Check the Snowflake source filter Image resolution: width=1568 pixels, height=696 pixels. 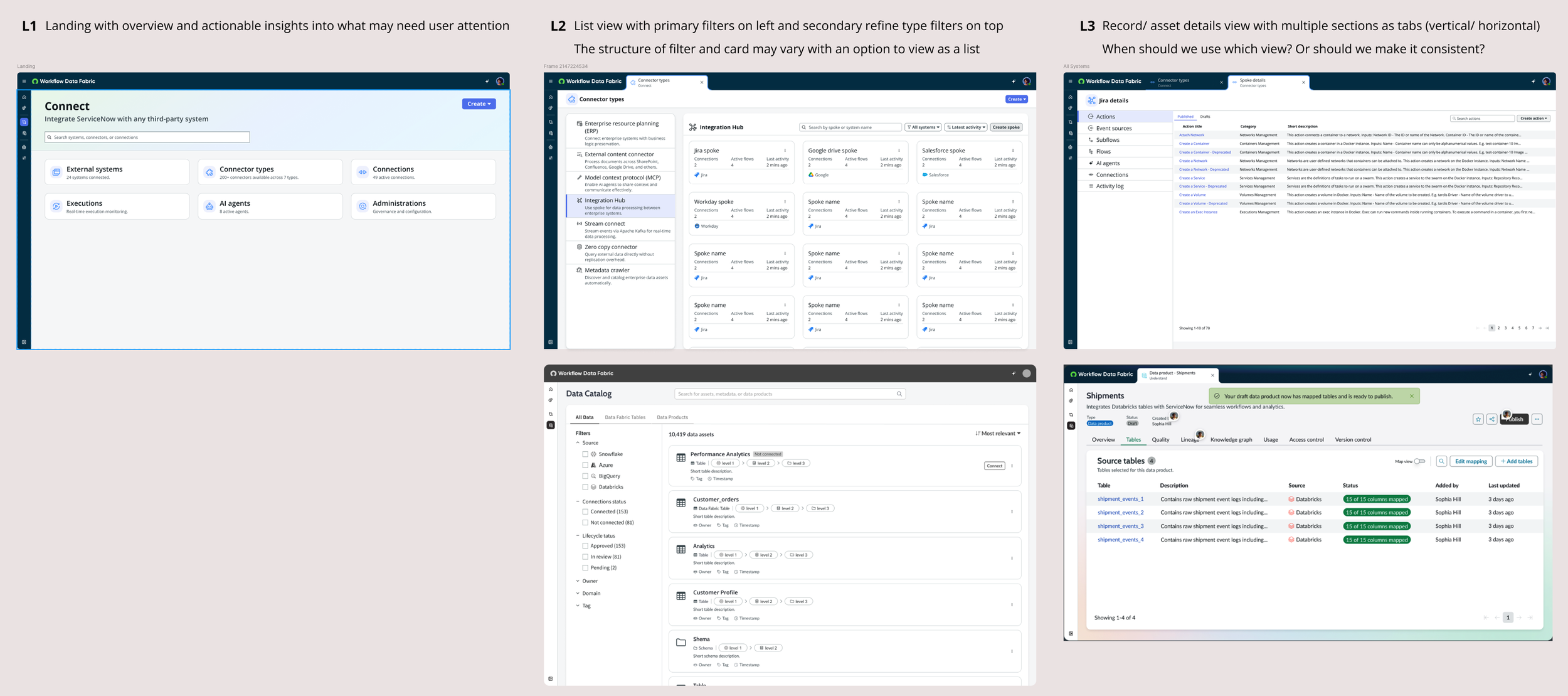coord(585,454)
